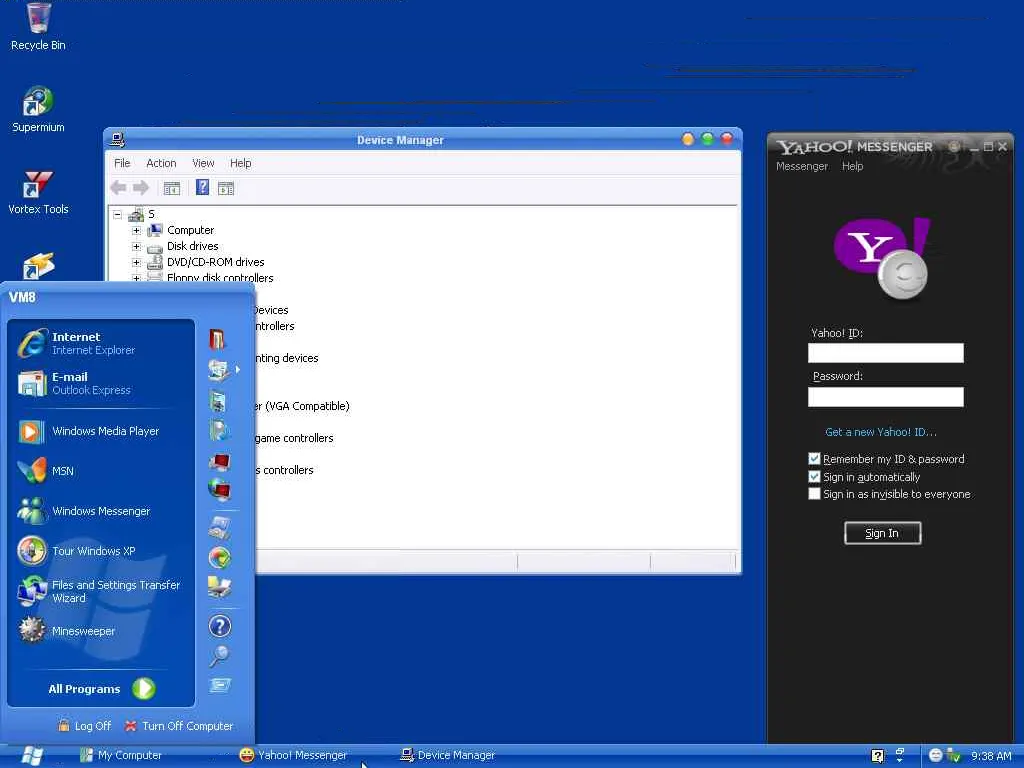The width and height of the screenshot is (1024, 768).
Task: Show hidden taskbar toolbar items via double-window arrow
Action: (x=900, y=755)
